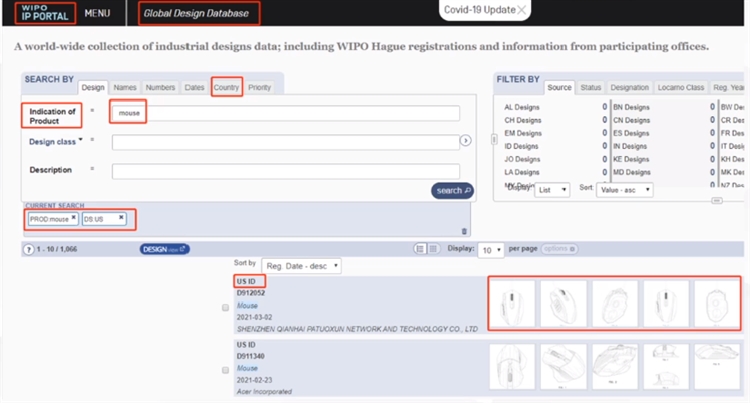Close the Covid-19 Update banner

point(523,10)
